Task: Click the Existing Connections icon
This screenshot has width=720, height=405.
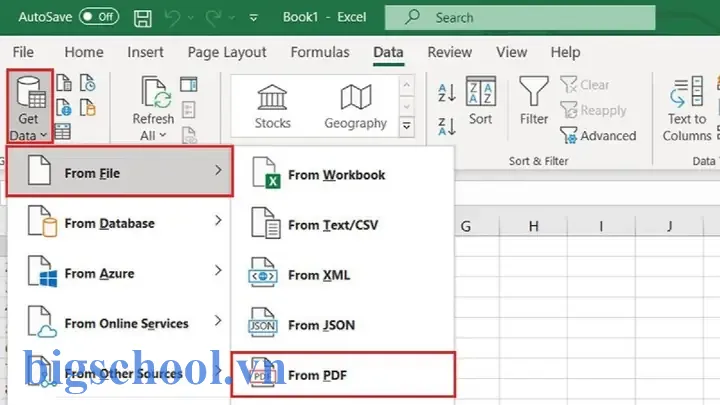Action: pos(88,108)
